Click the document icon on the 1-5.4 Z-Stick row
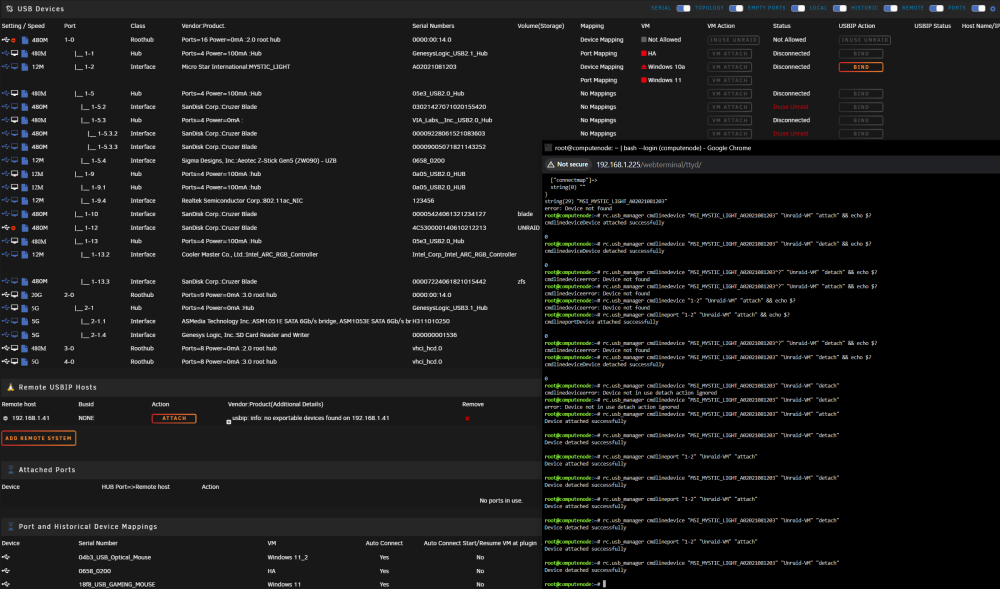 (x=25, y=161)
